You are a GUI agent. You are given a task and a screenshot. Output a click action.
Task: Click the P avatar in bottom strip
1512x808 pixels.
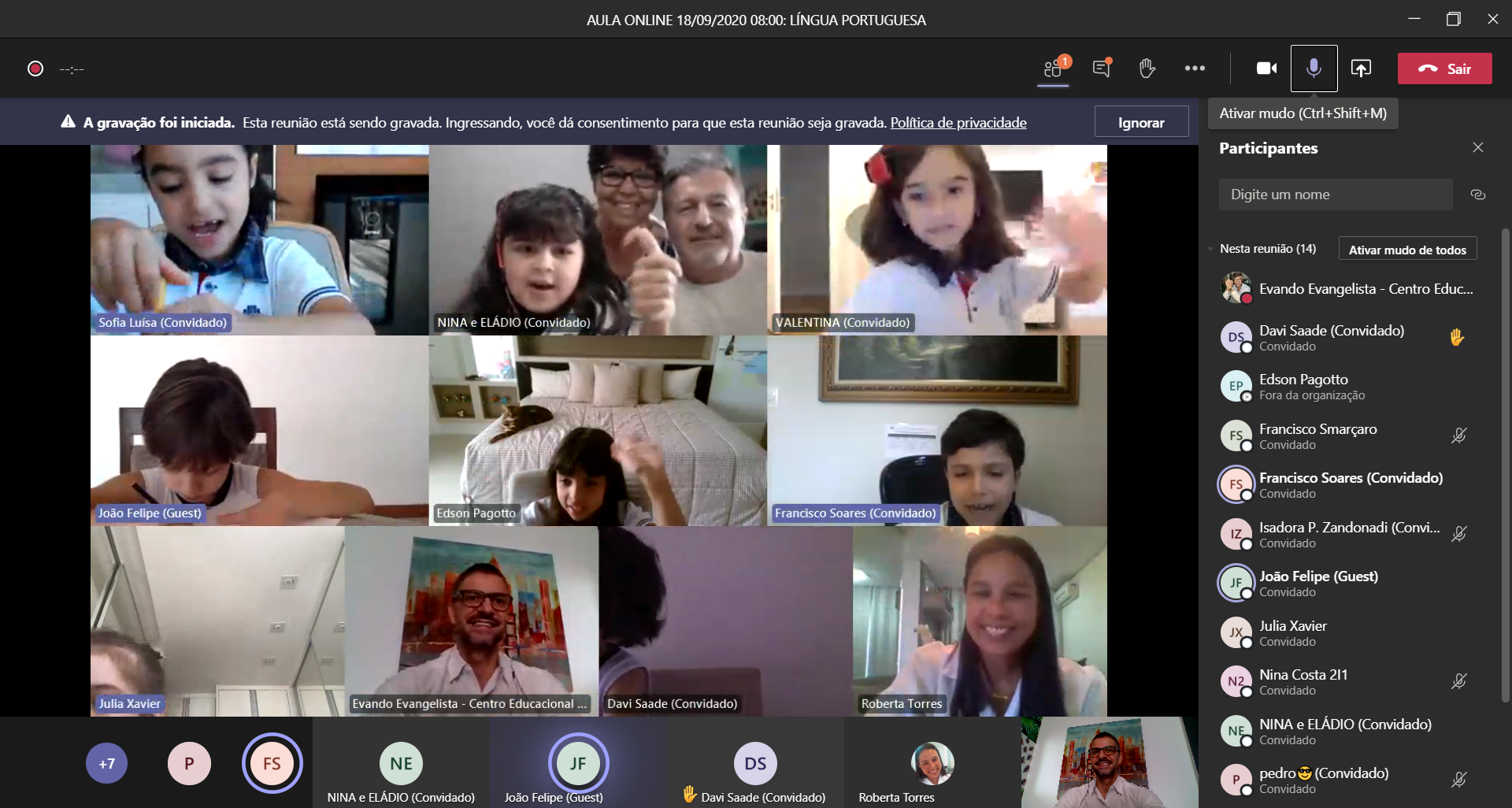pos(189,763)
